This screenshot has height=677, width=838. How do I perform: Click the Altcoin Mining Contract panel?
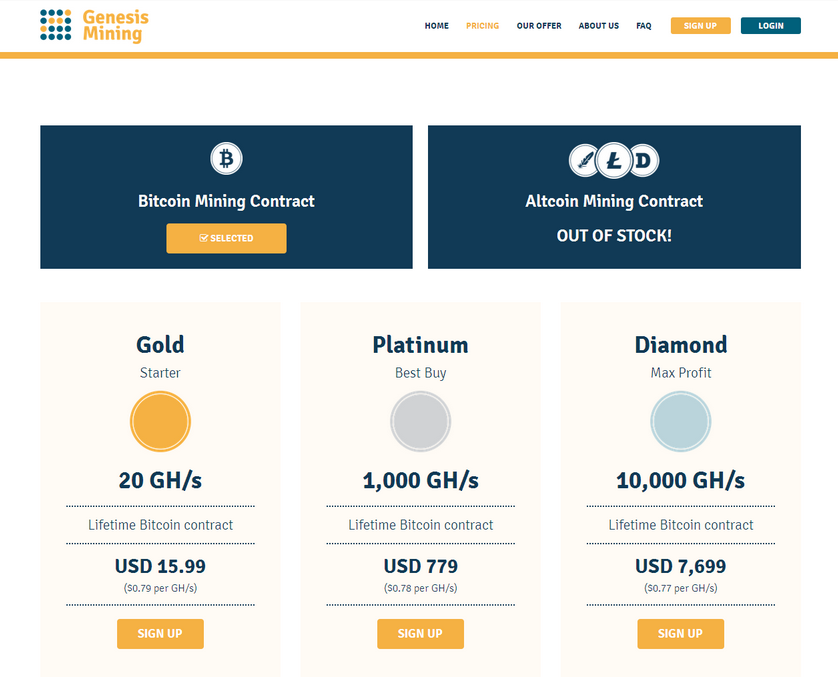614,197
